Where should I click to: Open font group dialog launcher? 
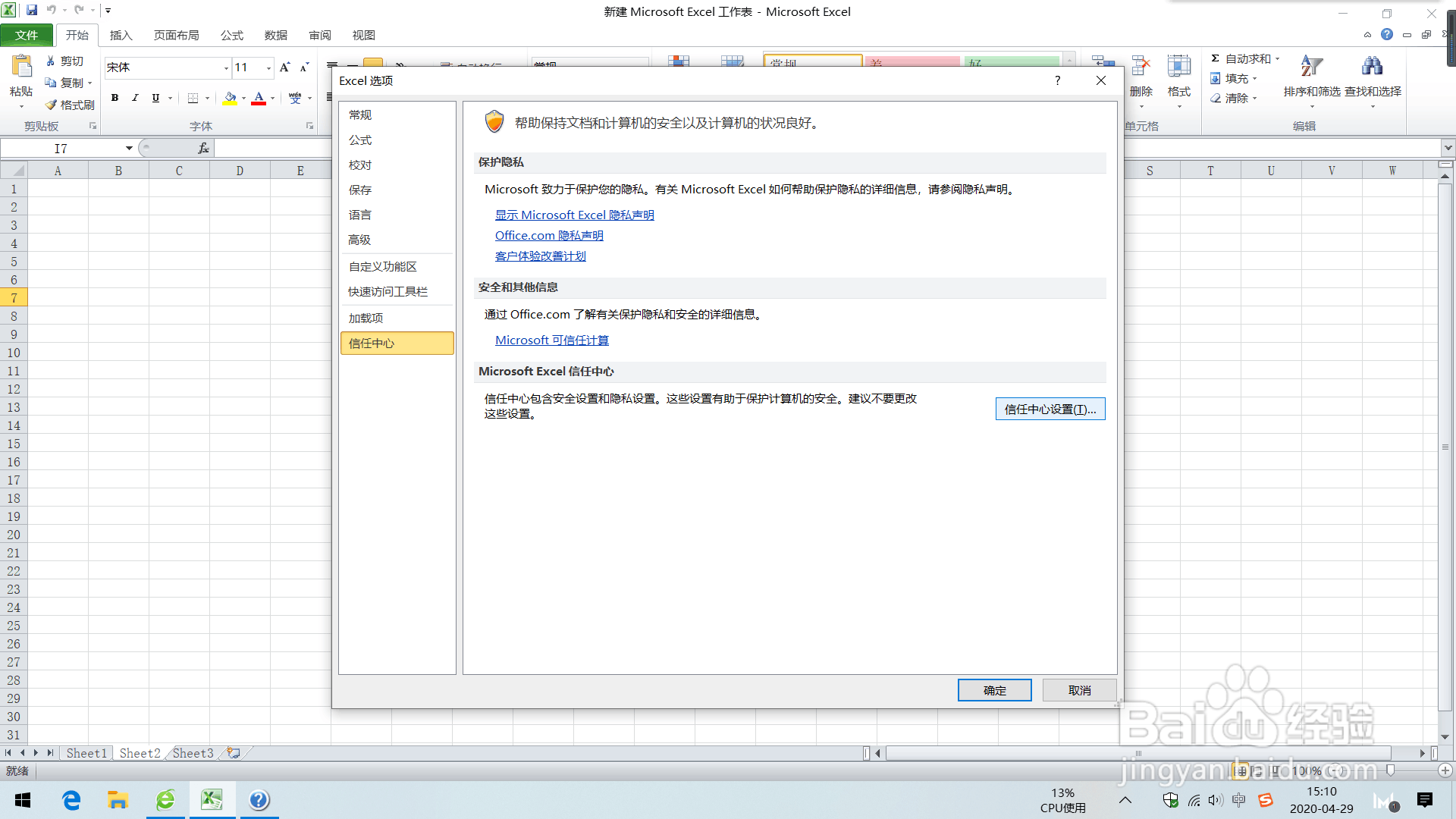click(309, 126)
